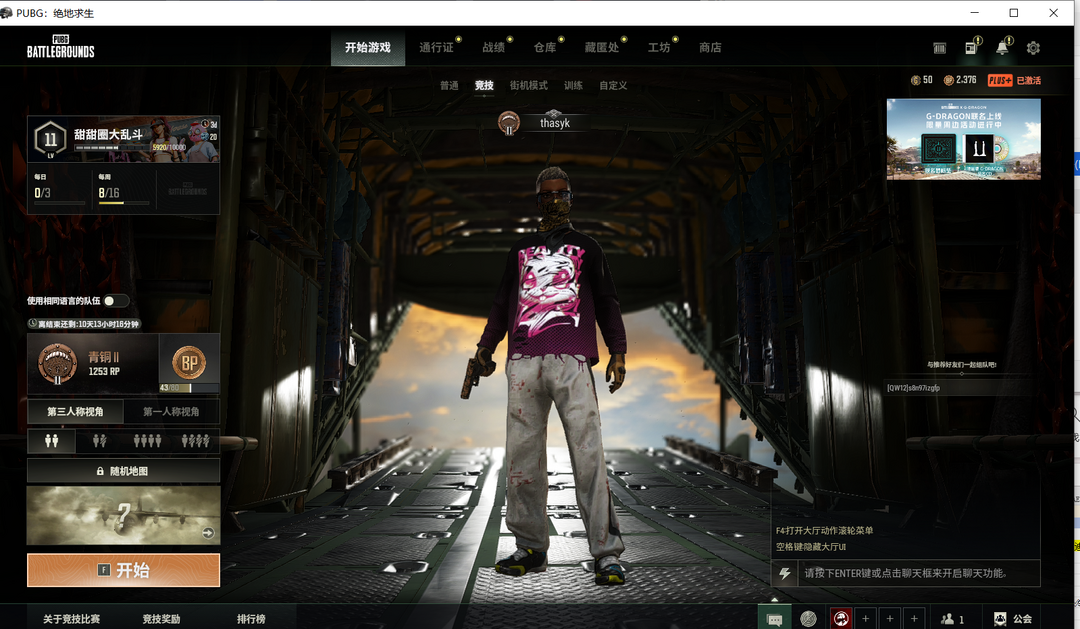Click the radio/voice disabled circle icon
1080x629 pixels.
808,619
